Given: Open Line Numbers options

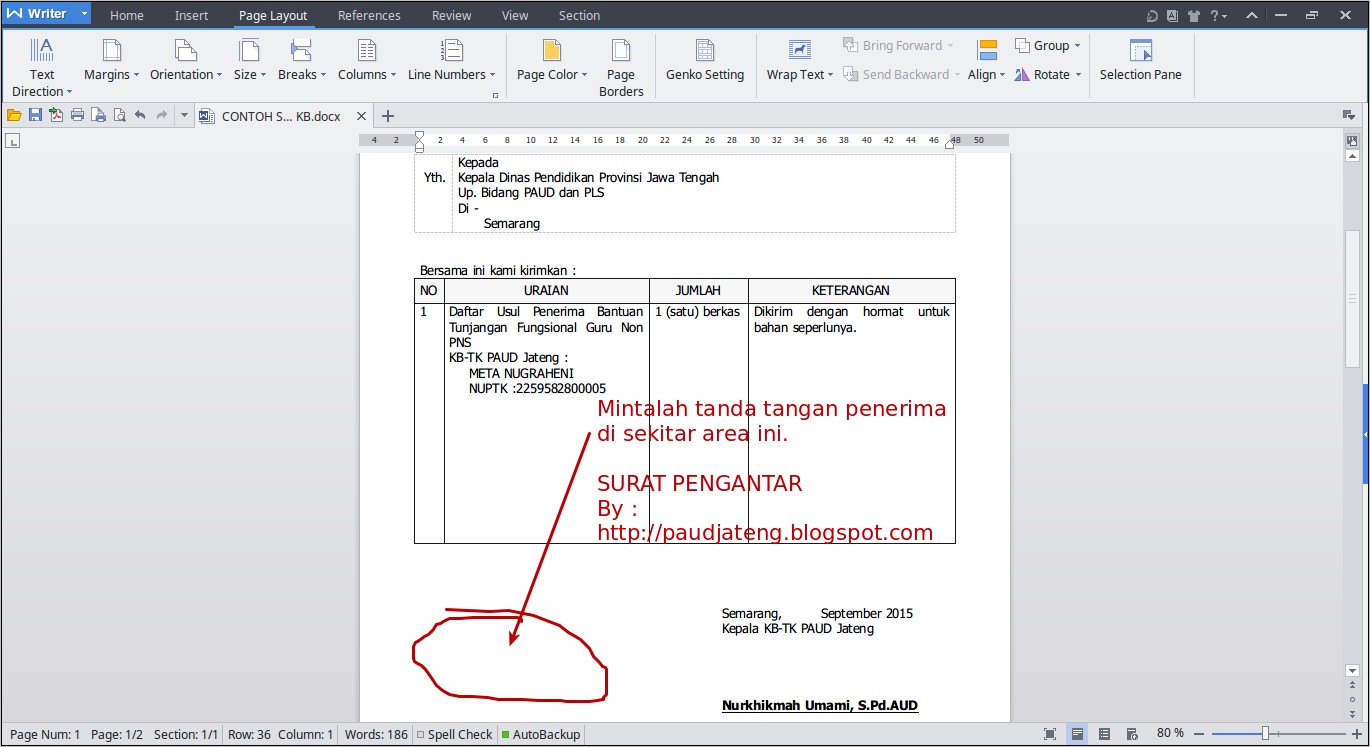Looking at the screenshot, I should (451, 60).
